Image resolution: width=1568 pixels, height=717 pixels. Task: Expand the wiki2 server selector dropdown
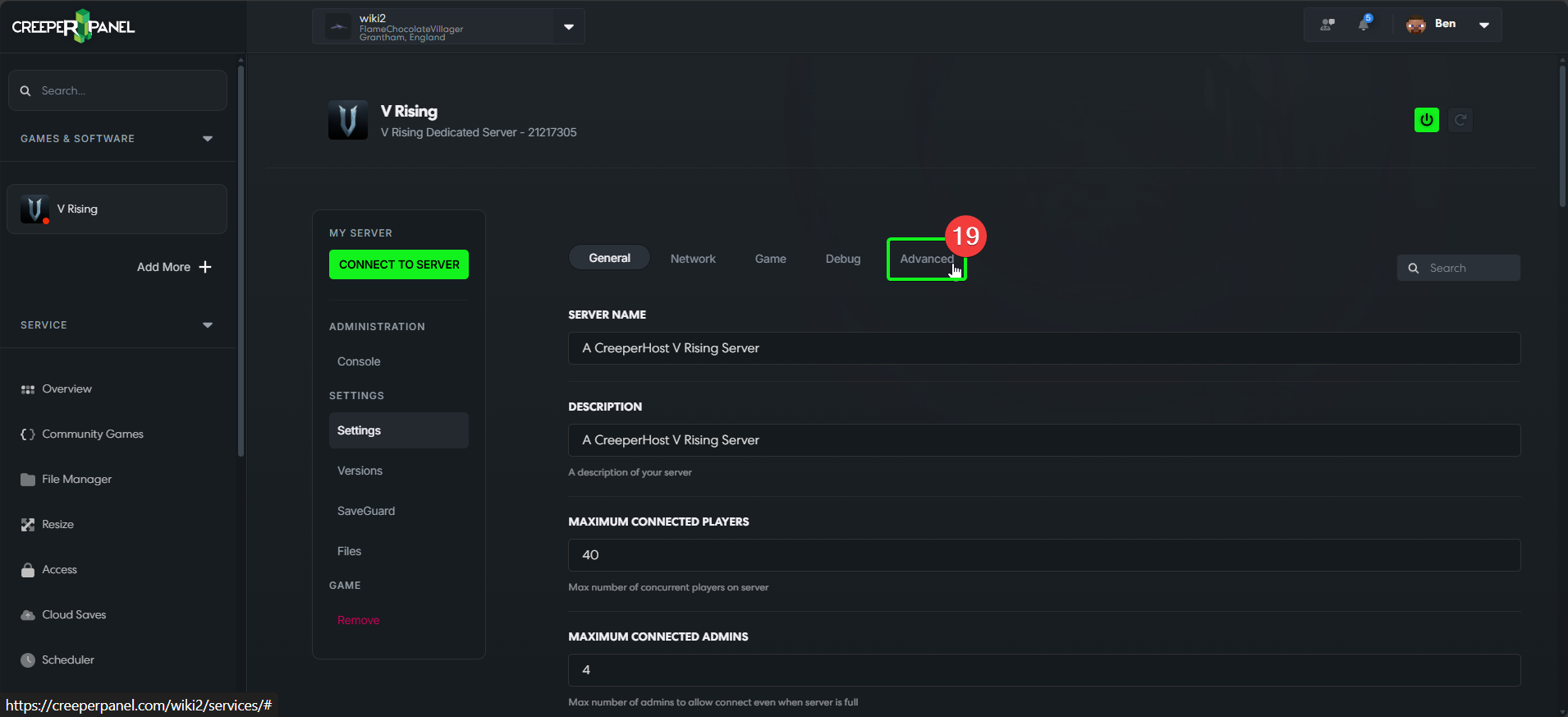569,26
